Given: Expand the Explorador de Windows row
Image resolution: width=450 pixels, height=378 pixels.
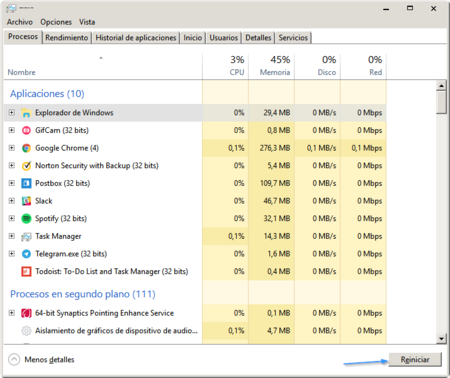Looking at the screenshot, I should pyautogui.click(x=12, y=113).
